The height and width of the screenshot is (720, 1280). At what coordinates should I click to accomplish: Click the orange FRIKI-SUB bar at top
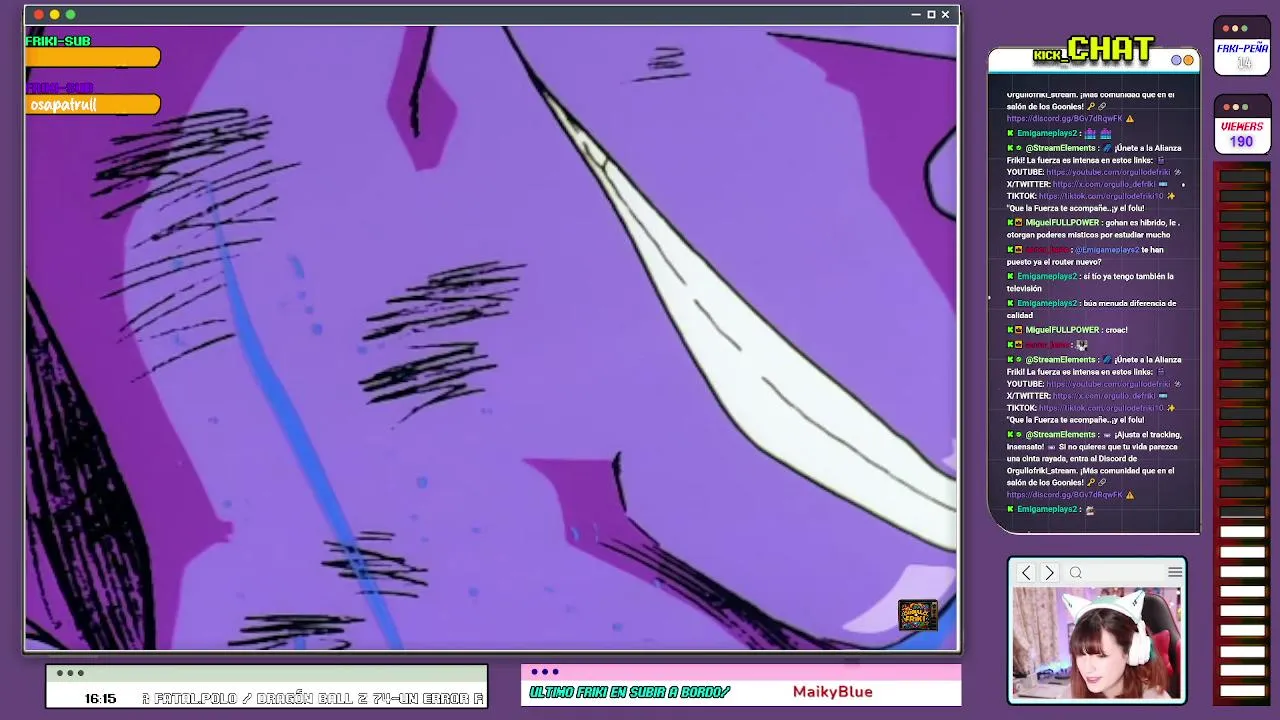[x=93, y=58]
